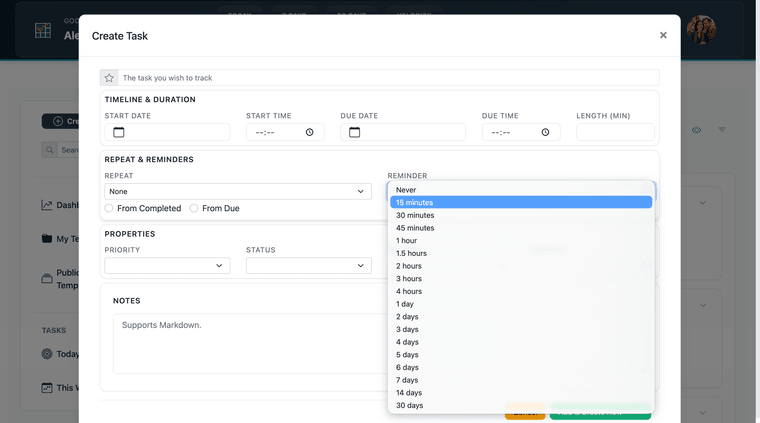Choose 1 hour reminder option
The image size is (760, 423).
click(x=521, y=240)
